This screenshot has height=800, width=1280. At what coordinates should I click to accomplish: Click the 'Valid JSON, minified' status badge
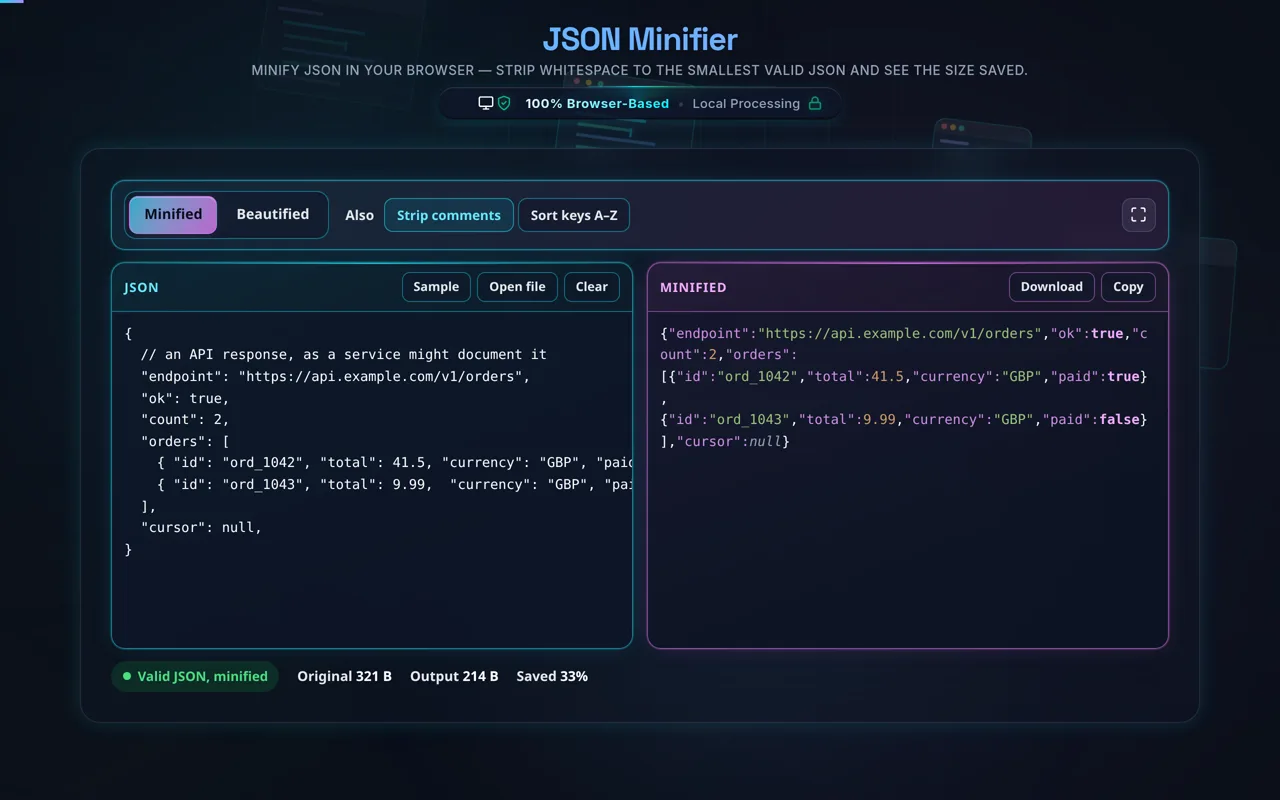pos(195,676)
